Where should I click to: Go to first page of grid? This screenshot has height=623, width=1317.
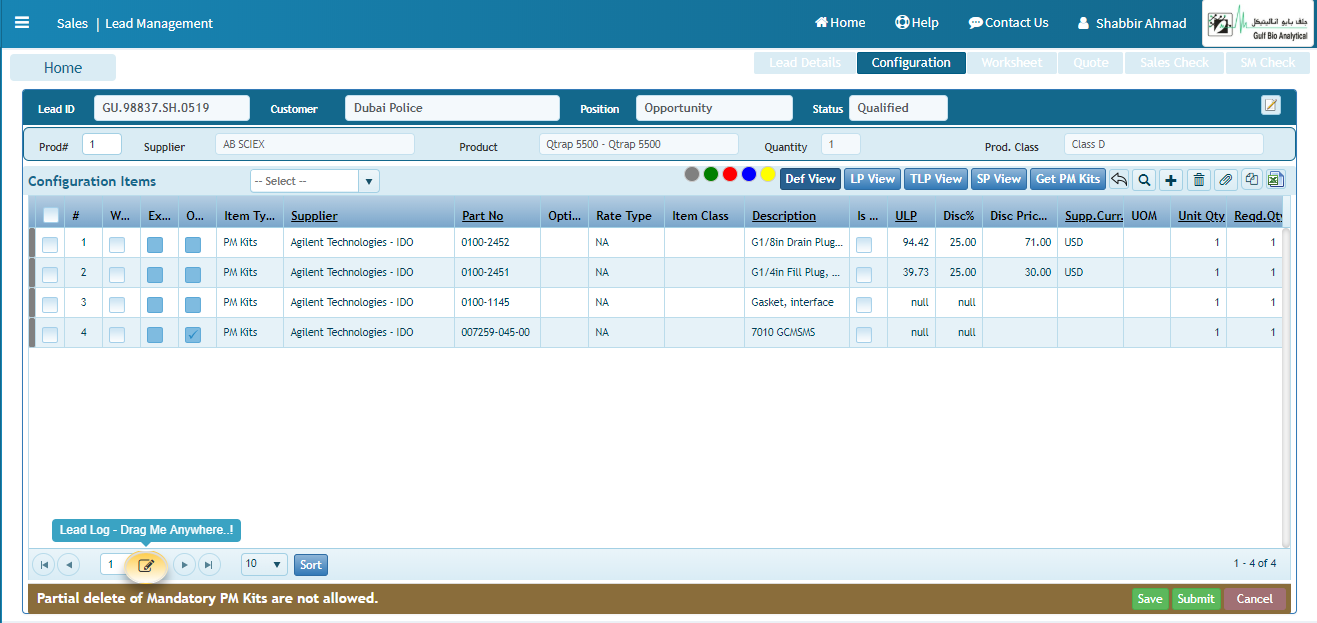click(x=44, y=565)
